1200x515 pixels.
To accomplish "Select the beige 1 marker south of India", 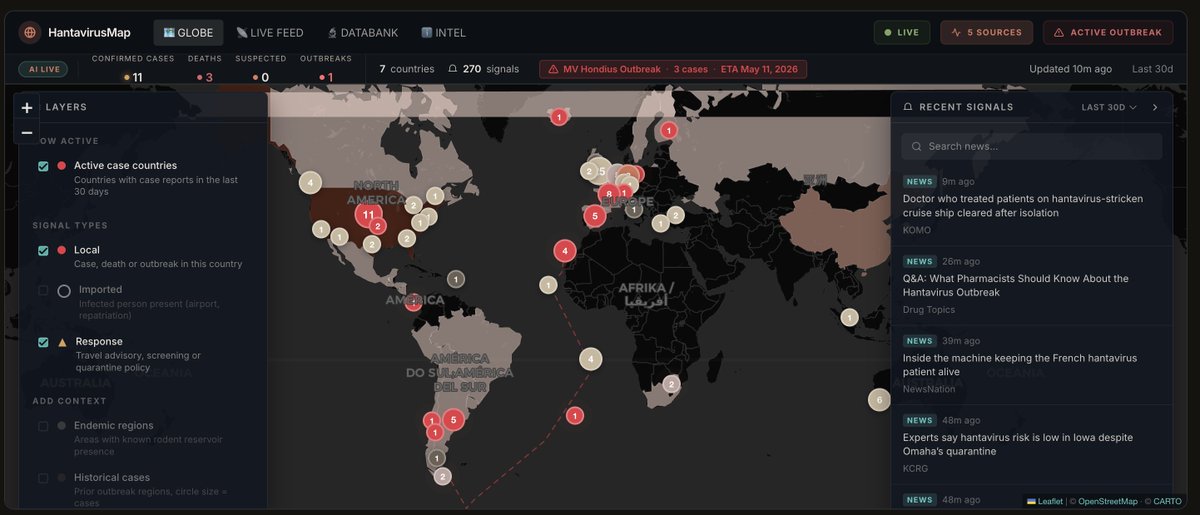I will point(849,317).
